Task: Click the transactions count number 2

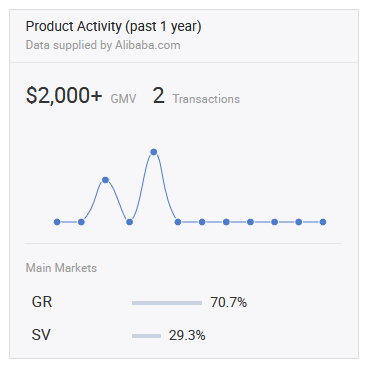Action: pos(159,96)
